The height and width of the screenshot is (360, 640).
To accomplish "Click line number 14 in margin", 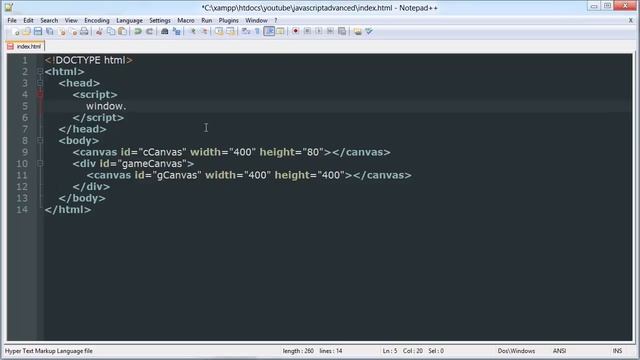I will coord(22,210).
